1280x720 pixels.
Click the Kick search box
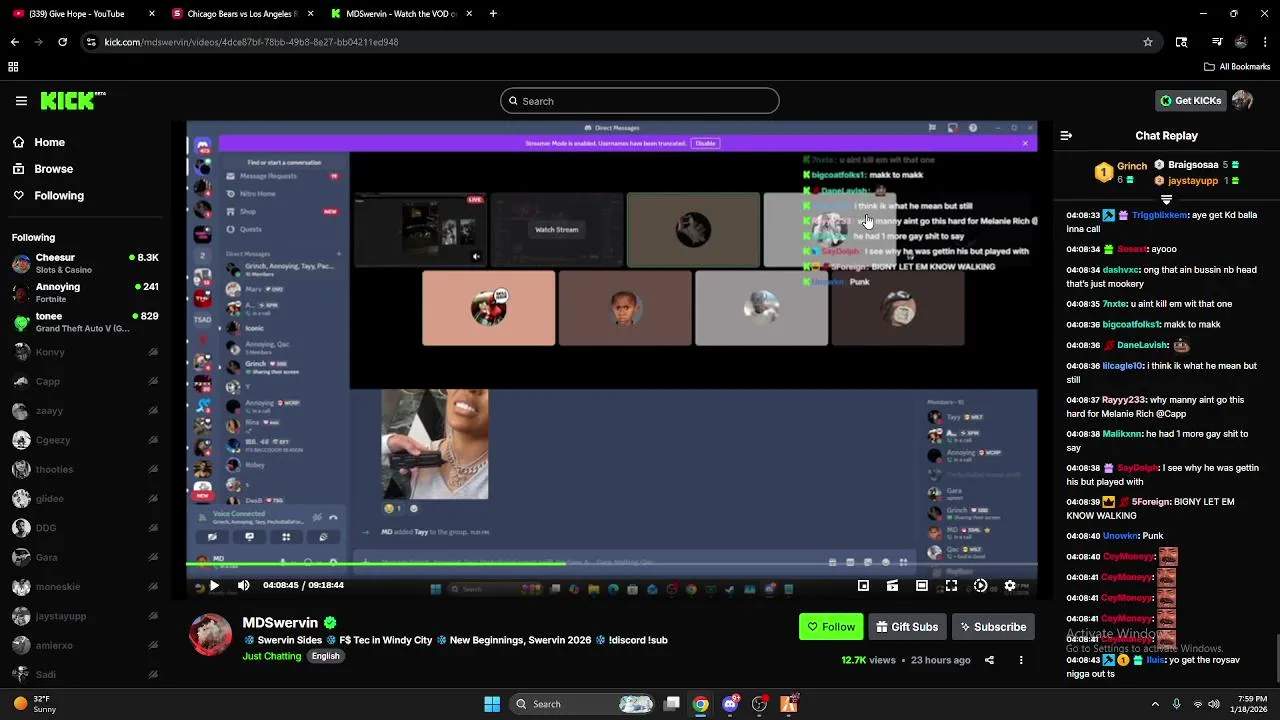point(639,101)
